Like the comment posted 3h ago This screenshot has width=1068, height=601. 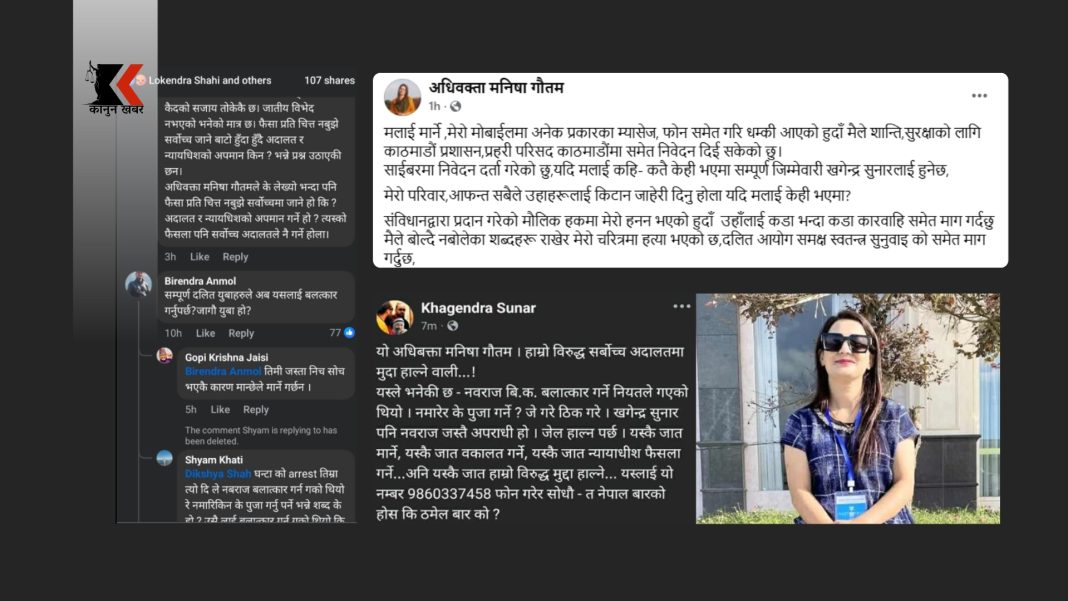(x=200, y=257)
